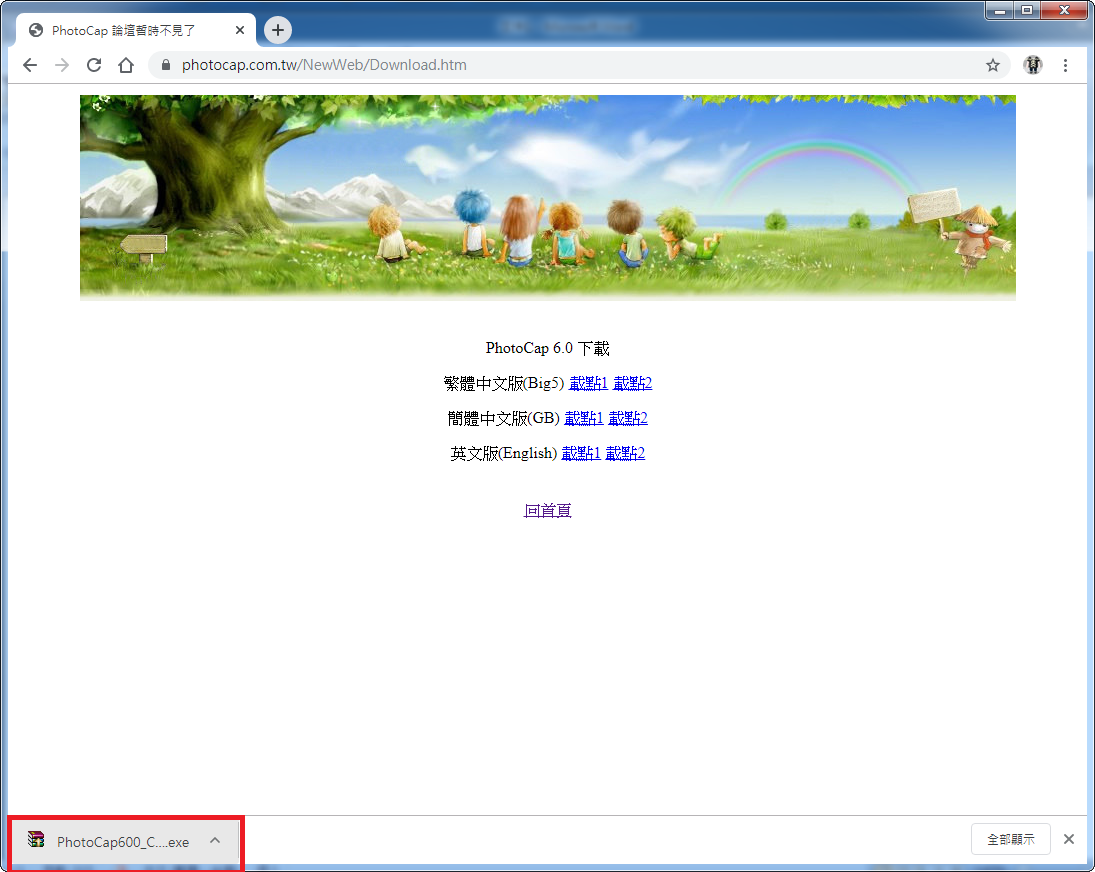This screenshot has width=1095, height=872.
Task: View site security info via padlock icon
Action: click(166, 65)
